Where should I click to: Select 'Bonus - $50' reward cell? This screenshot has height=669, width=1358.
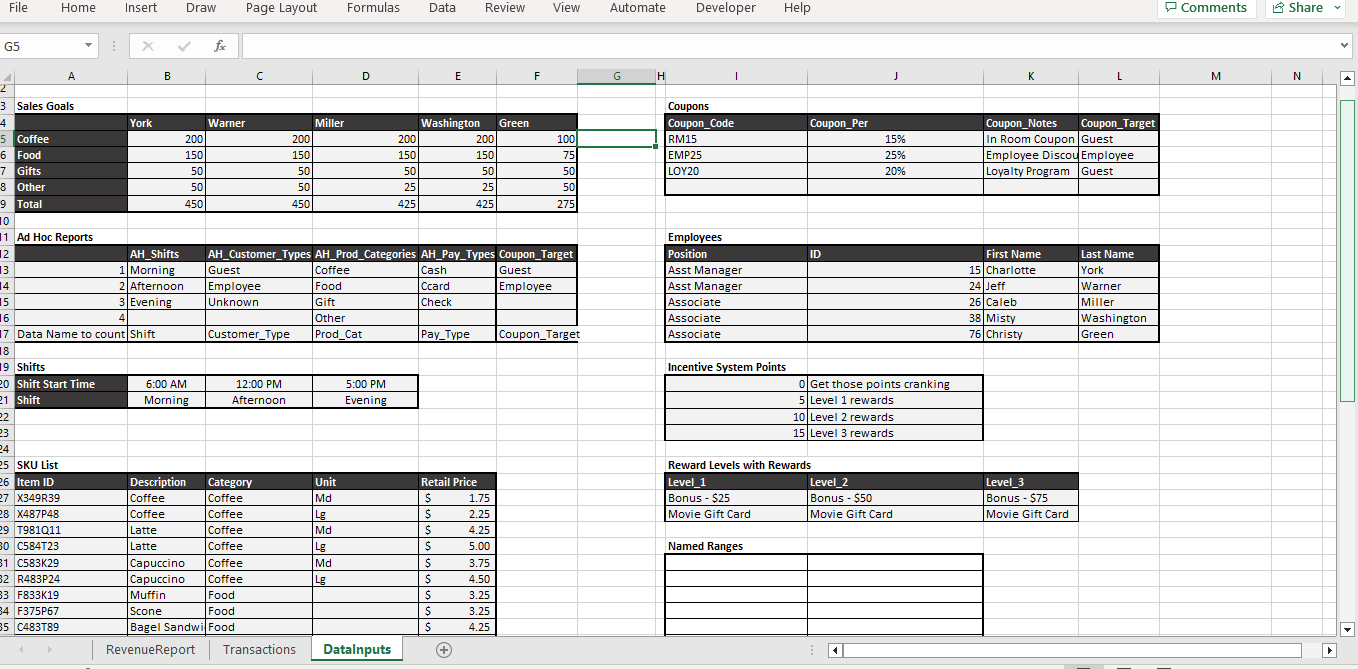[x=895, y=498]
